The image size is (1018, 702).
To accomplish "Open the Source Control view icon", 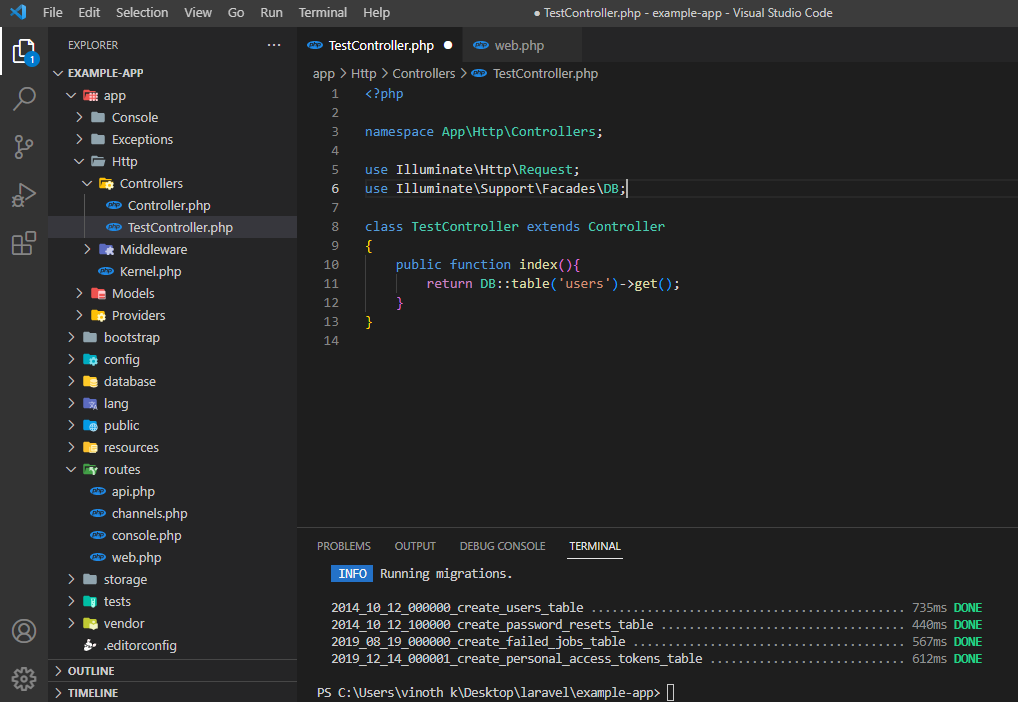I will tap(24, 147).
